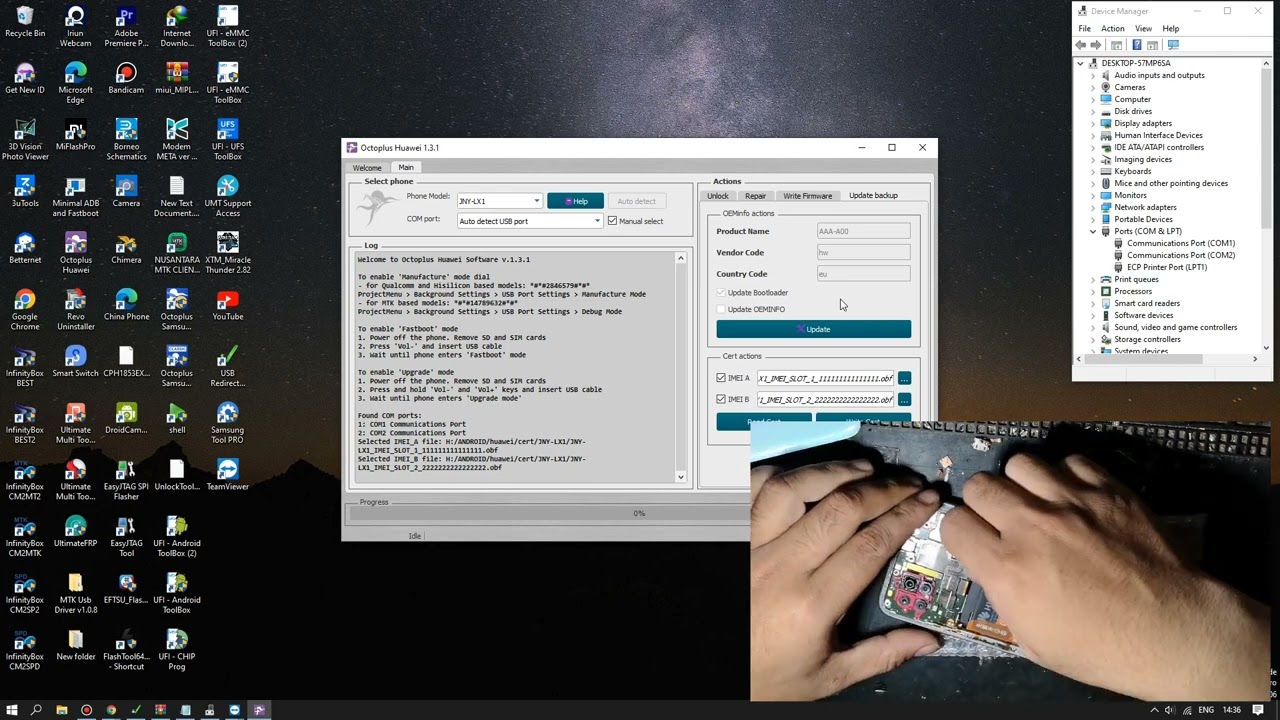Browse for IMEI A certificate file
Image resolution: width=1280 pixels, height=720 pixels.
pyautogui.click(x=904, y=378)
